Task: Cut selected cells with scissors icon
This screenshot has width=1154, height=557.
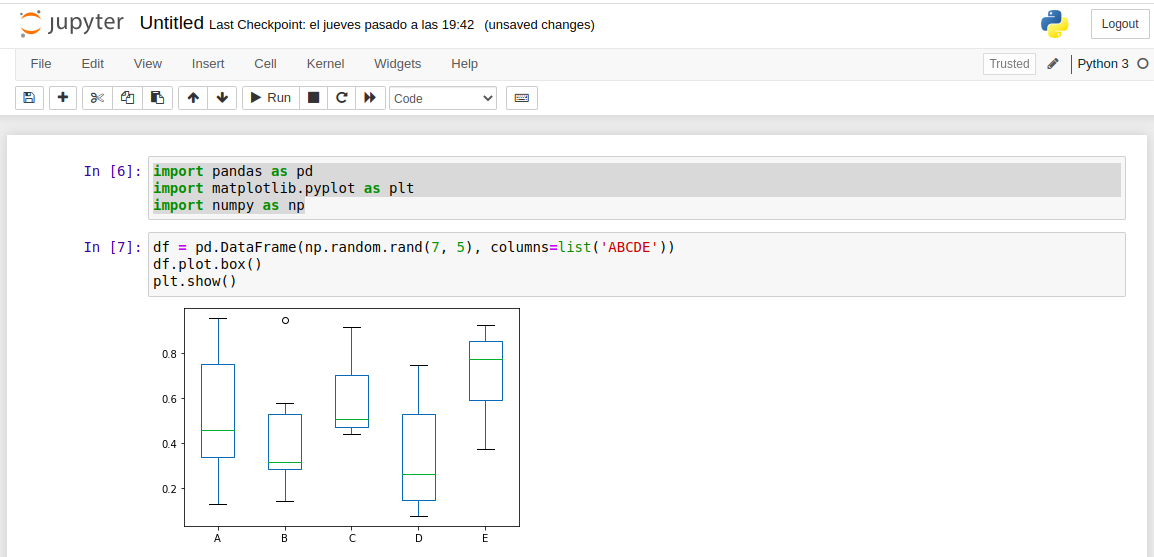Action: (97, 98)
